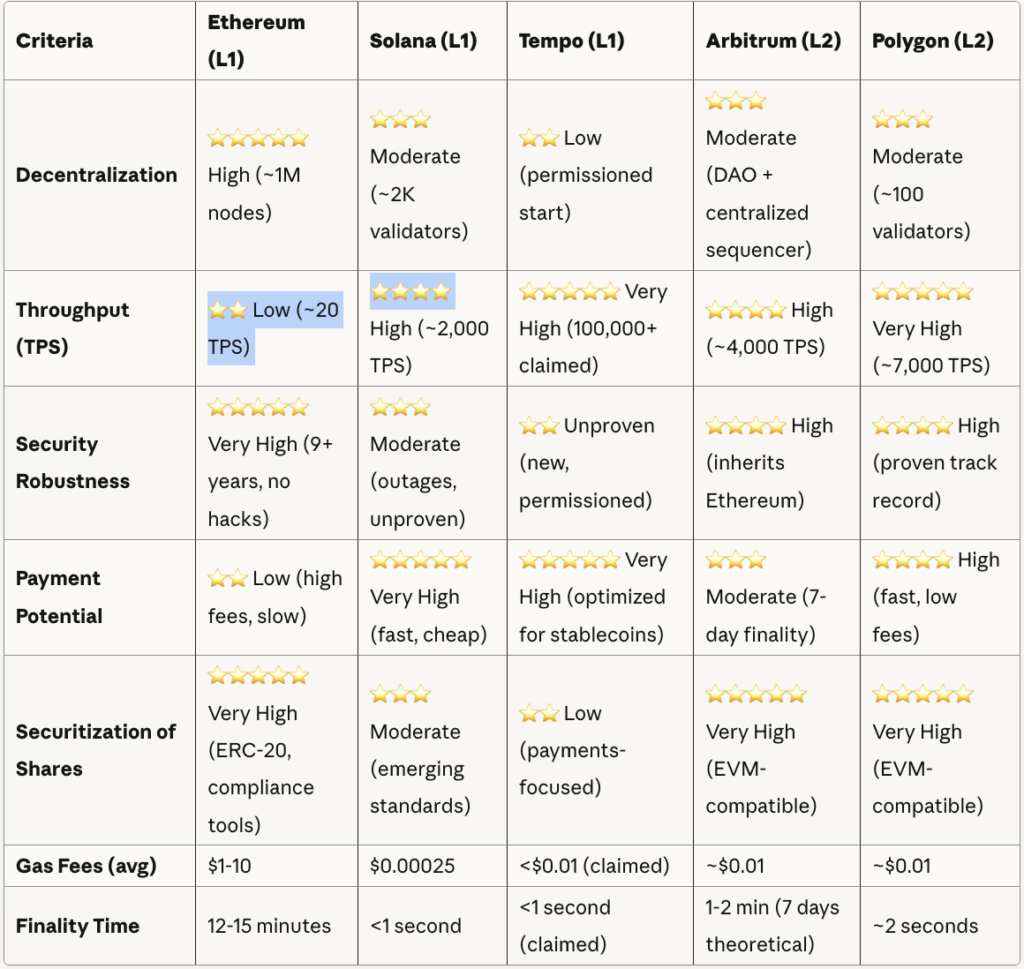This screenshot has width=1024, height=969.
Task: Select 'Very High (fast, cheap)' text
Action: click(x=428, y=616)
